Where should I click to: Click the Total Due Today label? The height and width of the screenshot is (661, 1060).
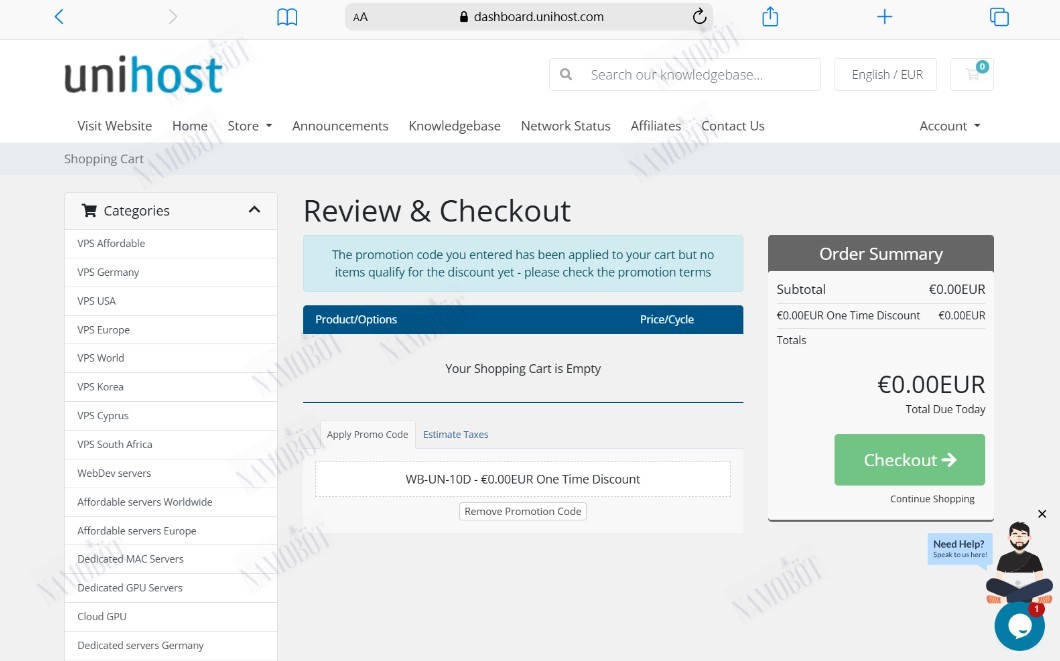945,409
